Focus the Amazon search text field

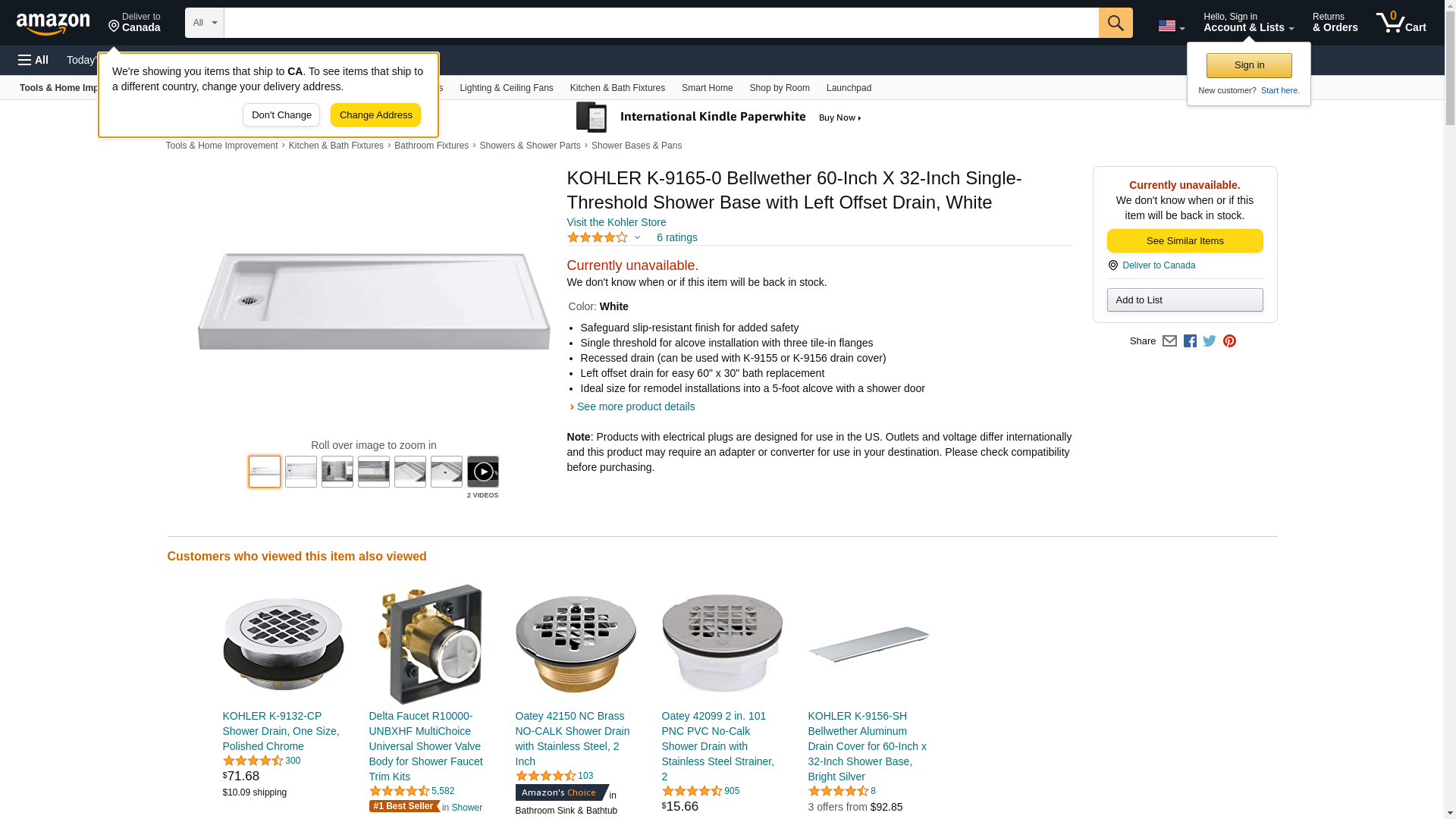click(x=661, y=23)
